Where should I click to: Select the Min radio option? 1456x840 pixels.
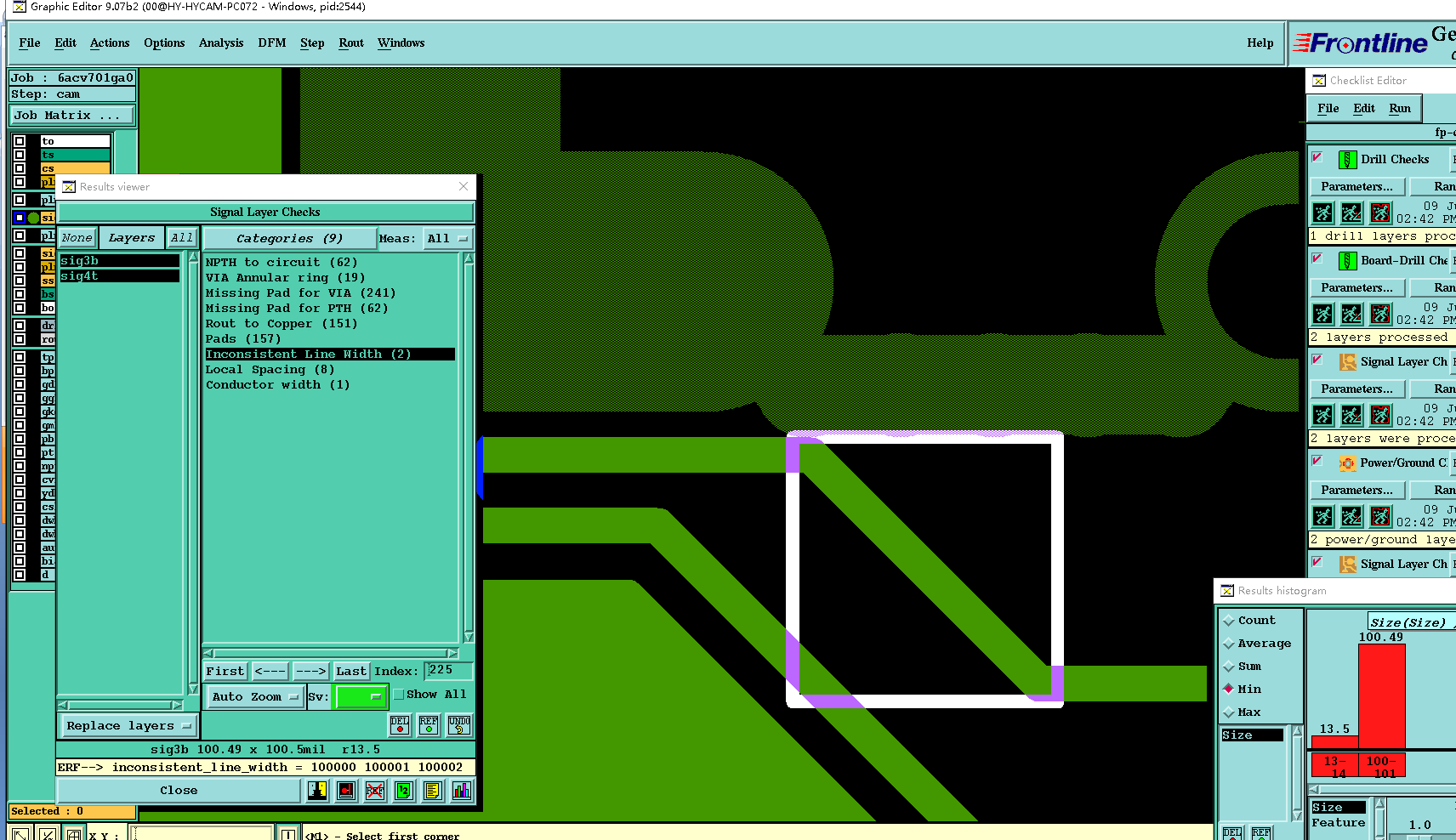(1229, 690)
